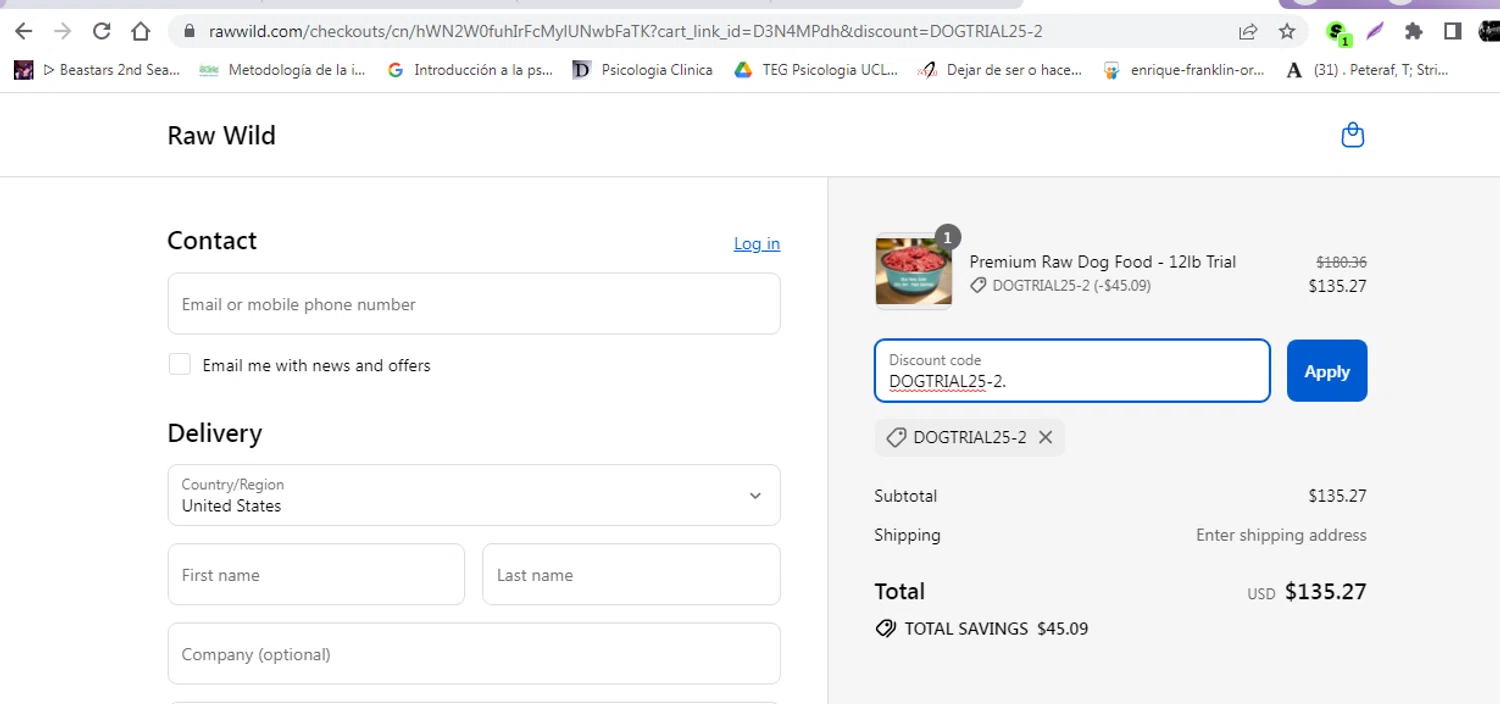This screenshot has width=1500, height=704.
Task: Apply the discount code
Action: coord(1326,371)
